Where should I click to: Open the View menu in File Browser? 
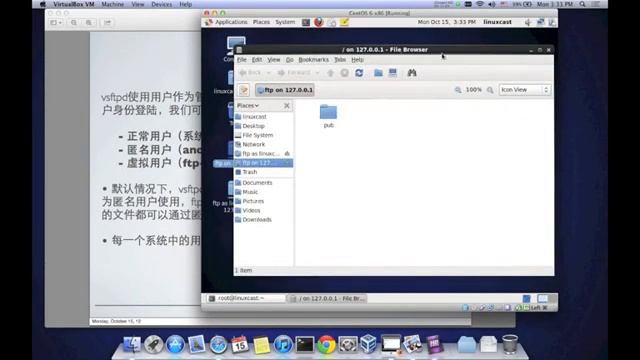(x=273, y=60)
